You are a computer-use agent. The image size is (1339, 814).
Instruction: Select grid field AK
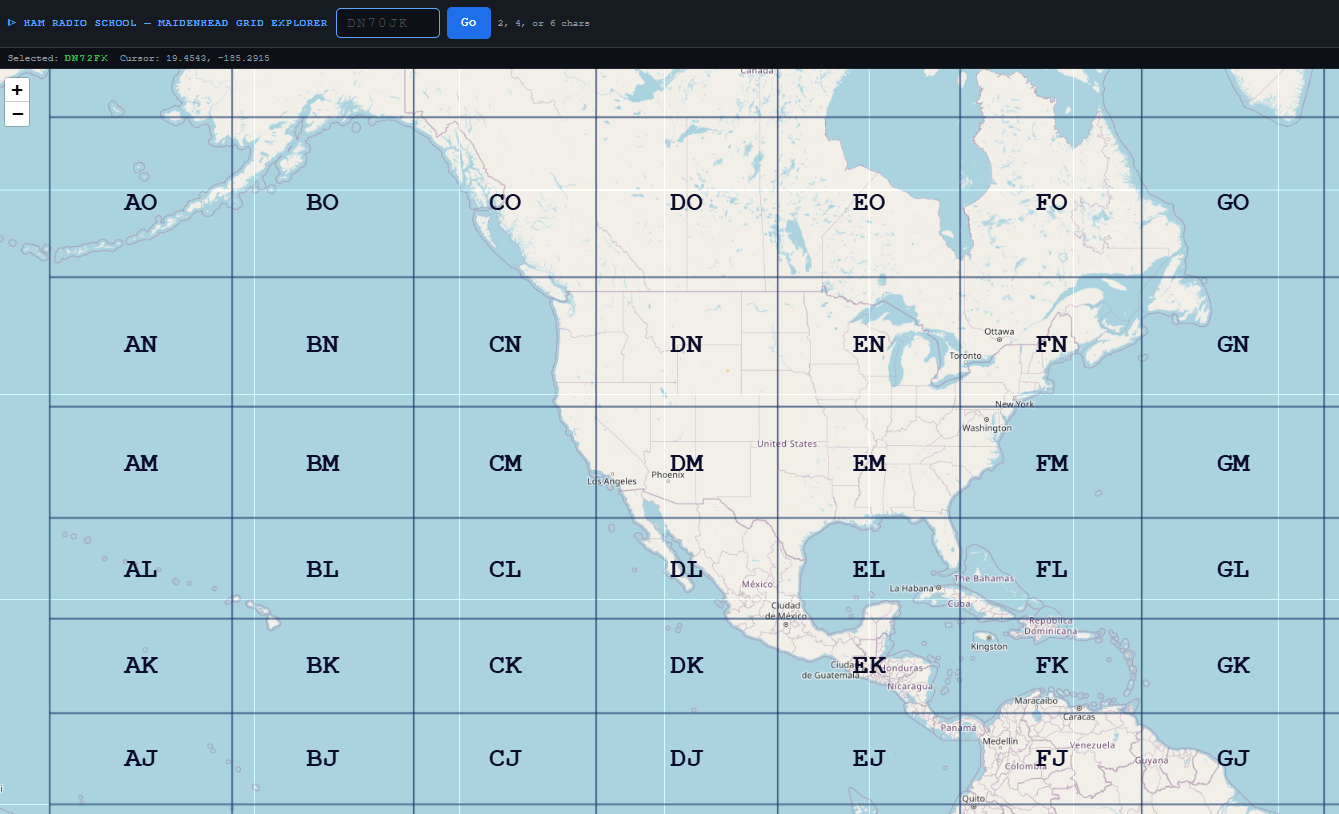tap(141, 666)
